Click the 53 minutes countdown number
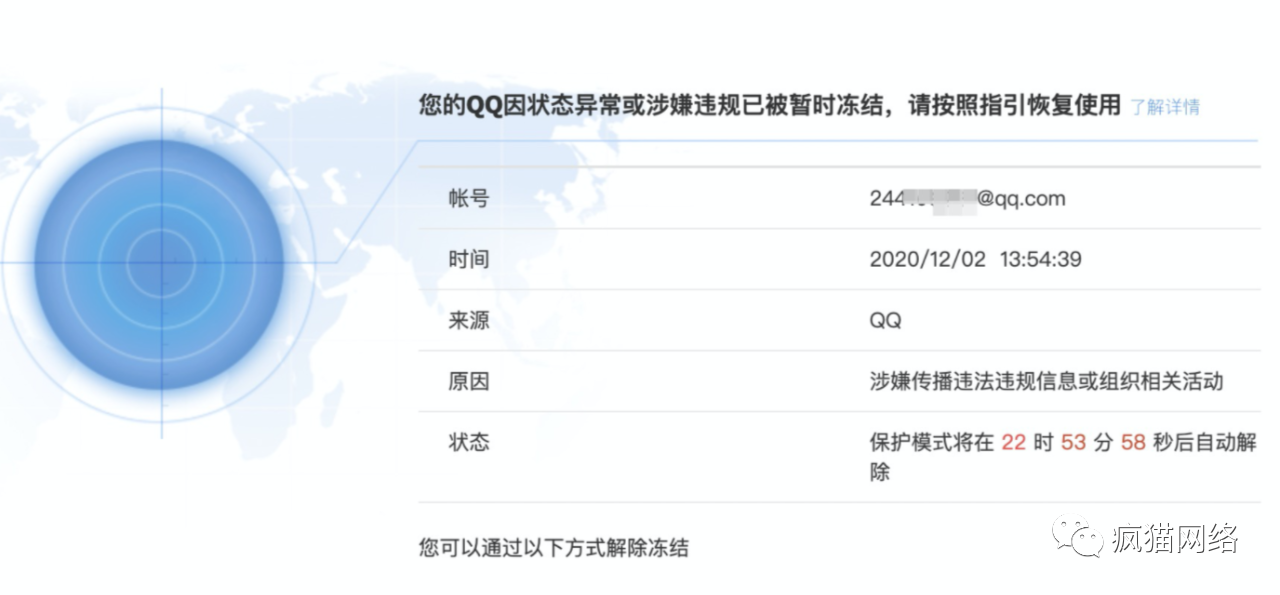This screenshot has width=1280, height=595. tap(1073, 442)
